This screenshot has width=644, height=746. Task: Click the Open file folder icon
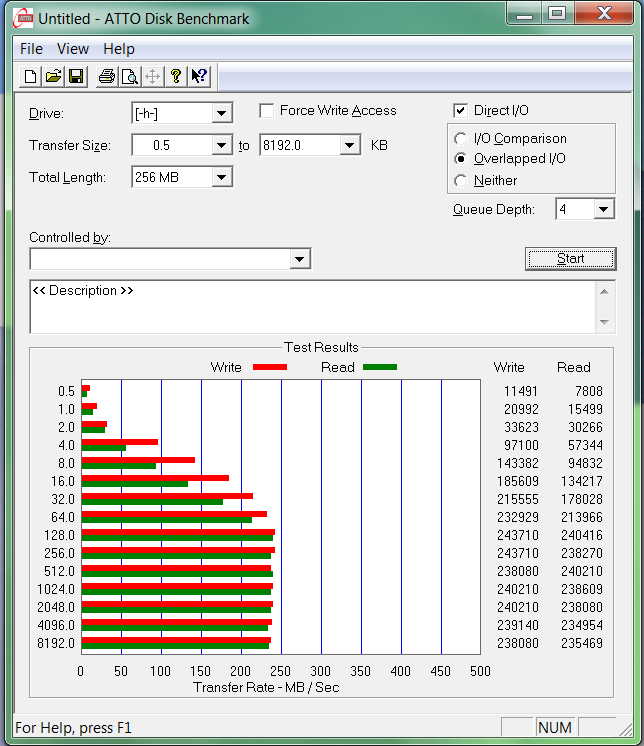coord(53,76)
